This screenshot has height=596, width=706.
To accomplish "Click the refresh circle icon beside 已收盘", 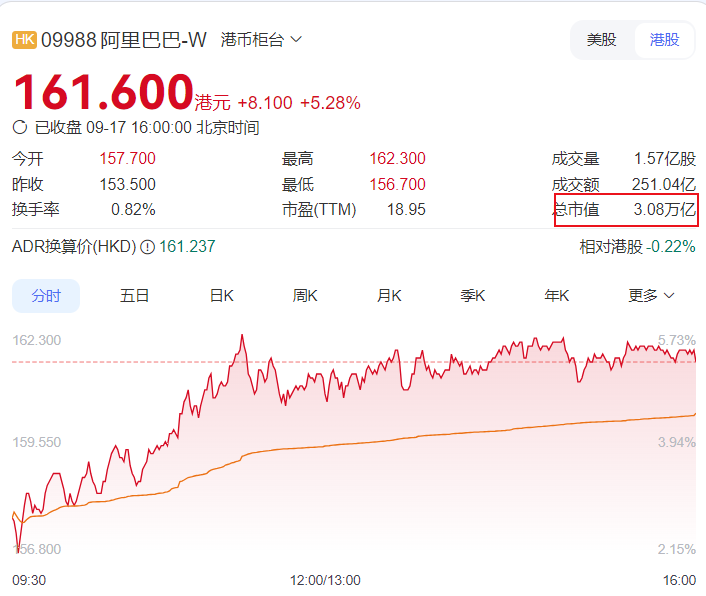I will [20, 127].
